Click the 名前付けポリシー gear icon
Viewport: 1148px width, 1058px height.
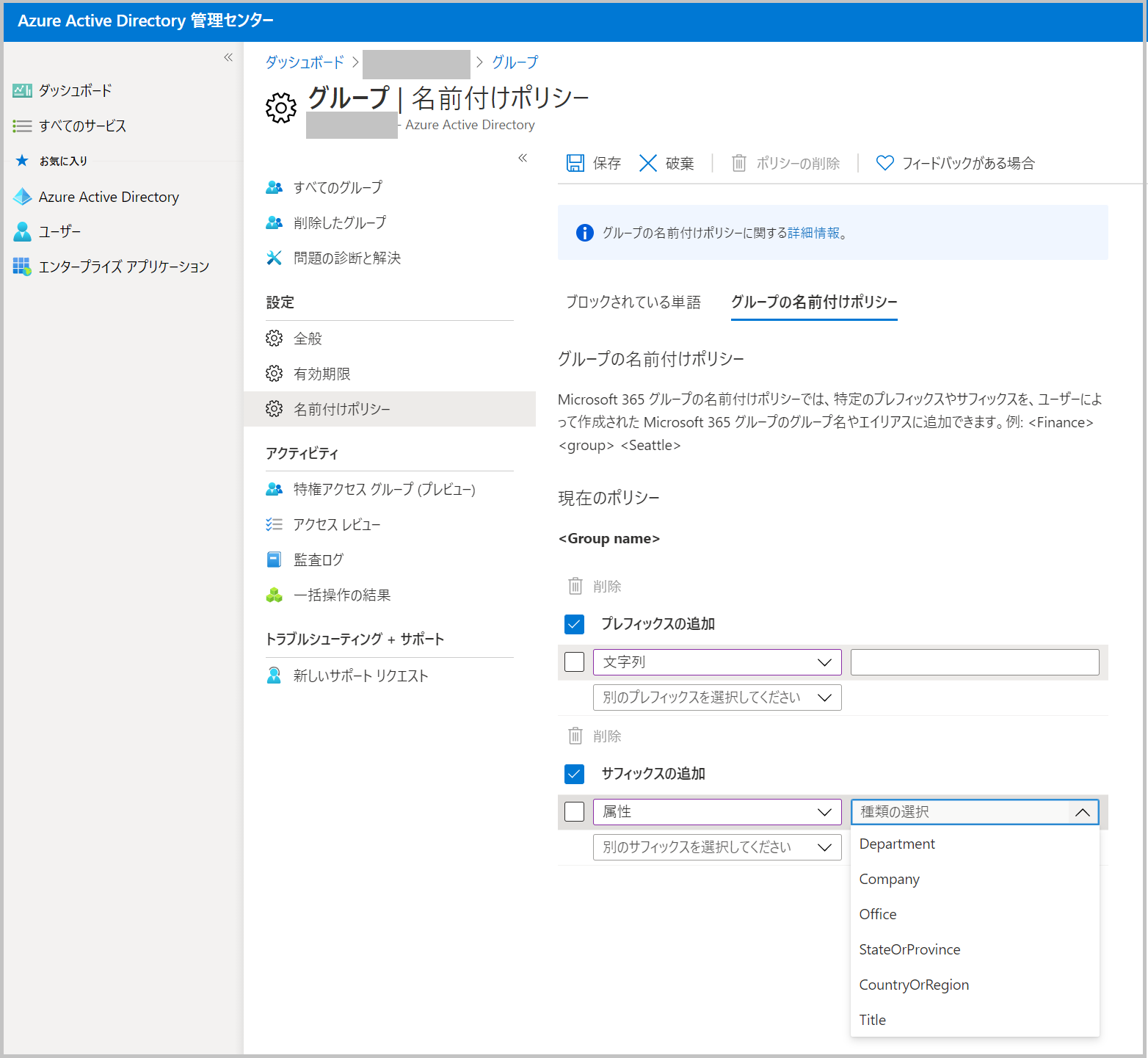[x=274, y=409]
